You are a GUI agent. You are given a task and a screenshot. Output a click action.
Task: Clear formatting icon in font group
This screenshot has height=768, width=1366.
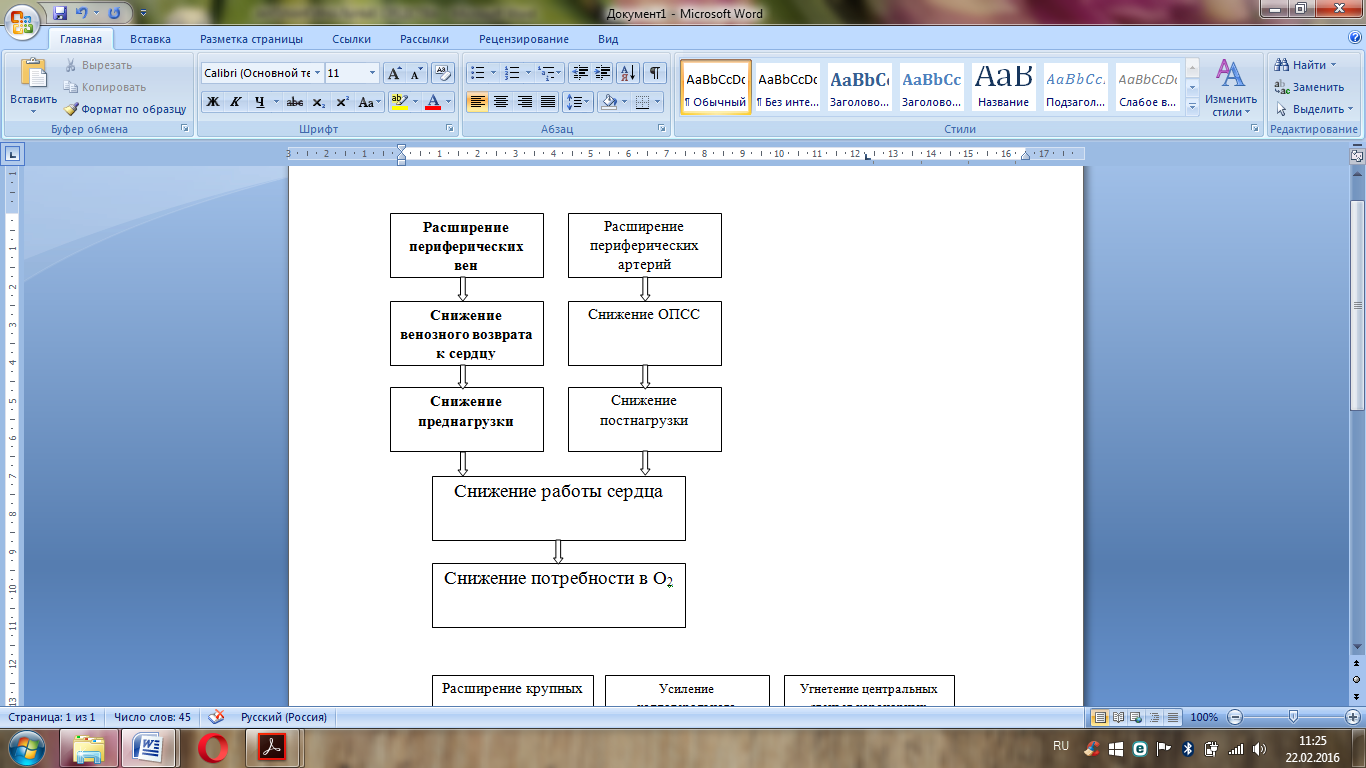443,73
